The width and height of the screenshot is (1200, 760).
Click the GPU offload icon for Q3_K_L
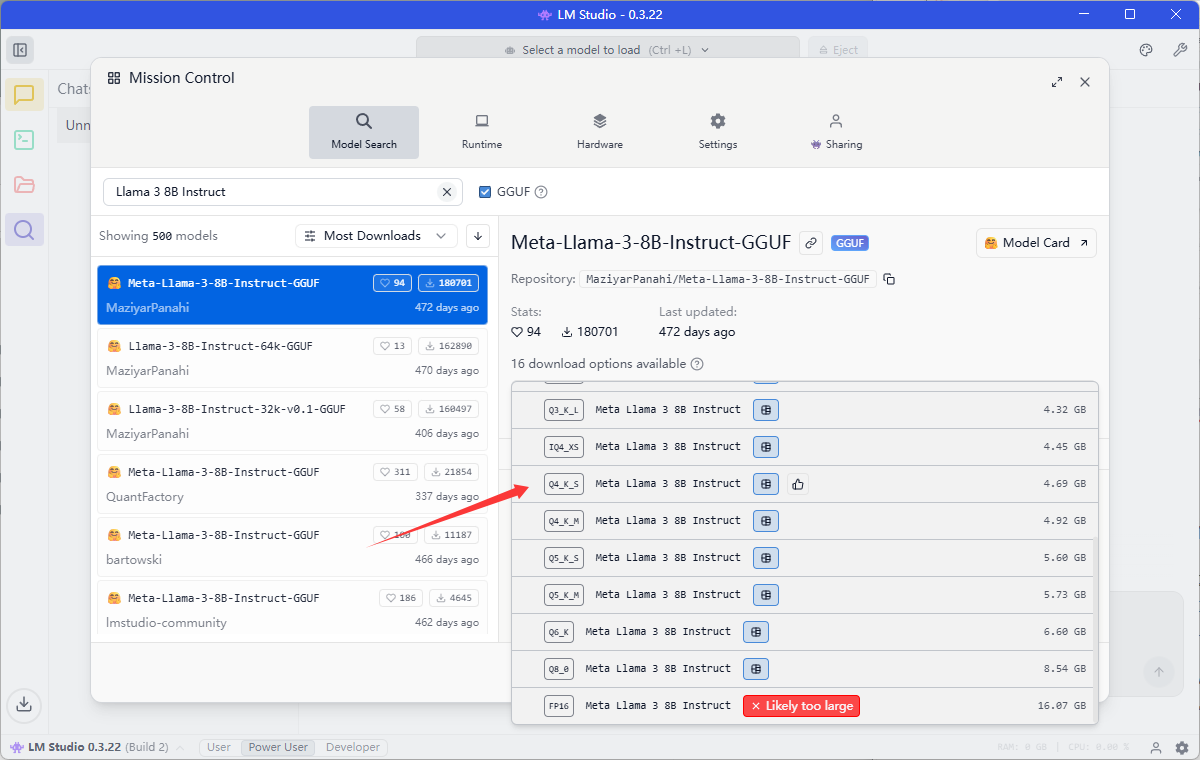(x=766, y=410)
